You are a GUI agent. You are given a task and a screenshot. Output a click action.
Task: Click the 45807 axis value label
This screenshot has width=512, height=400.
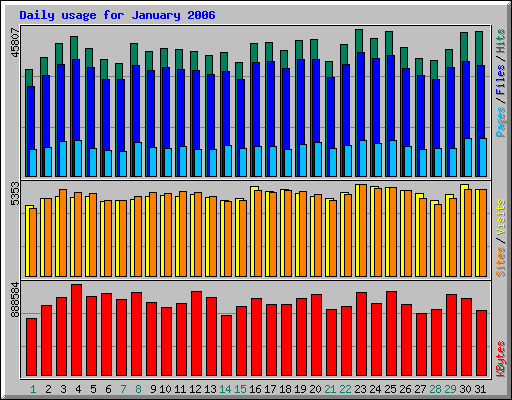click(x=16, y=42)
